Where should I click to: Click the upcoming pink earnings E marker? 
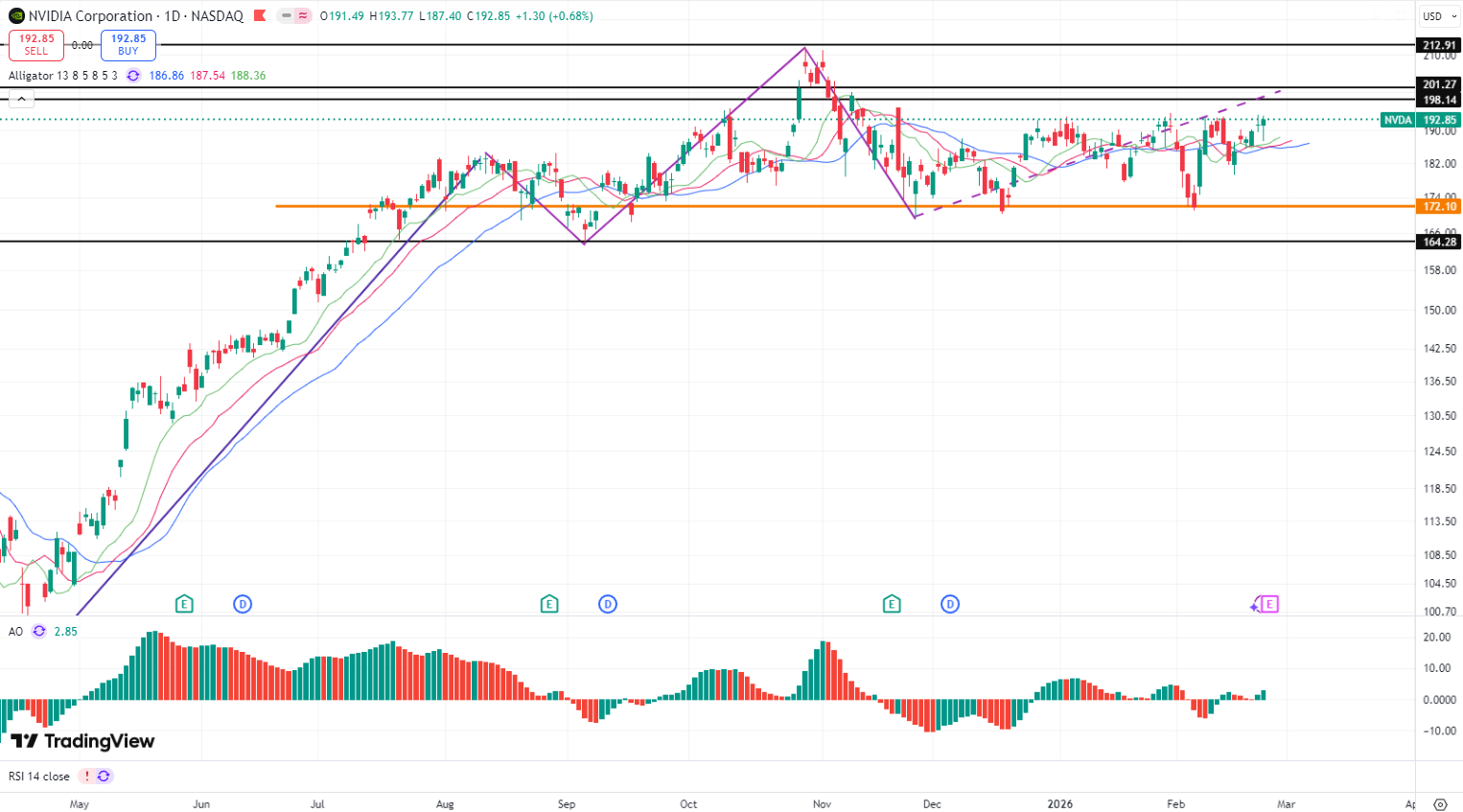pos(1269,604)
